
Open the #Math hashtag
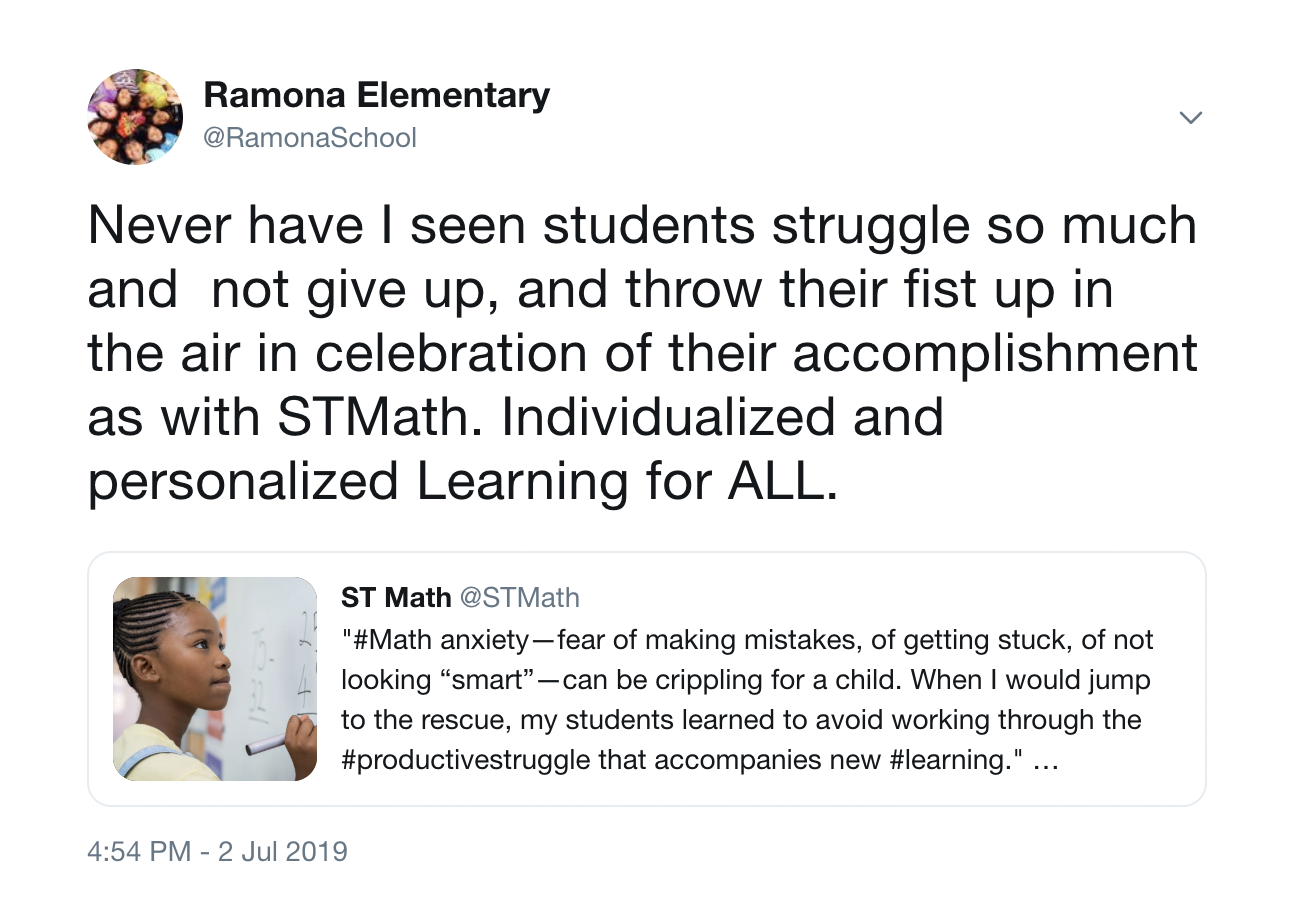tap(384, 639)
